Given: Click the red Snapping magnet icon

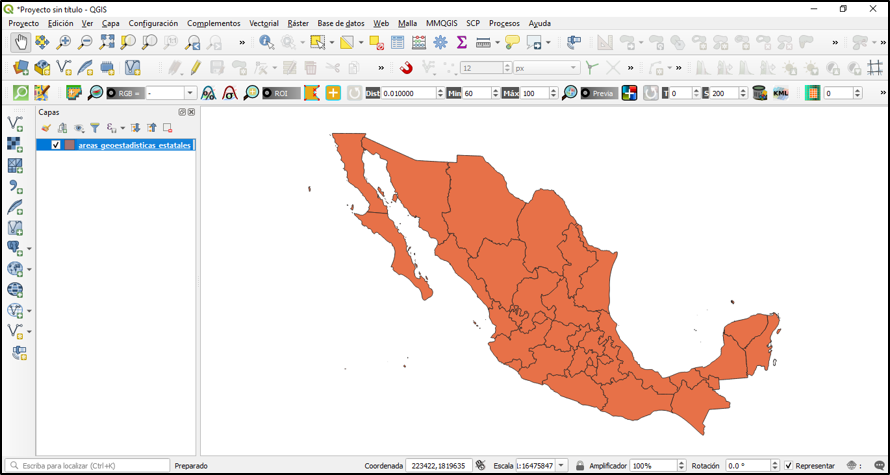Looking at the screenshot, I should (x=406, y=68).
